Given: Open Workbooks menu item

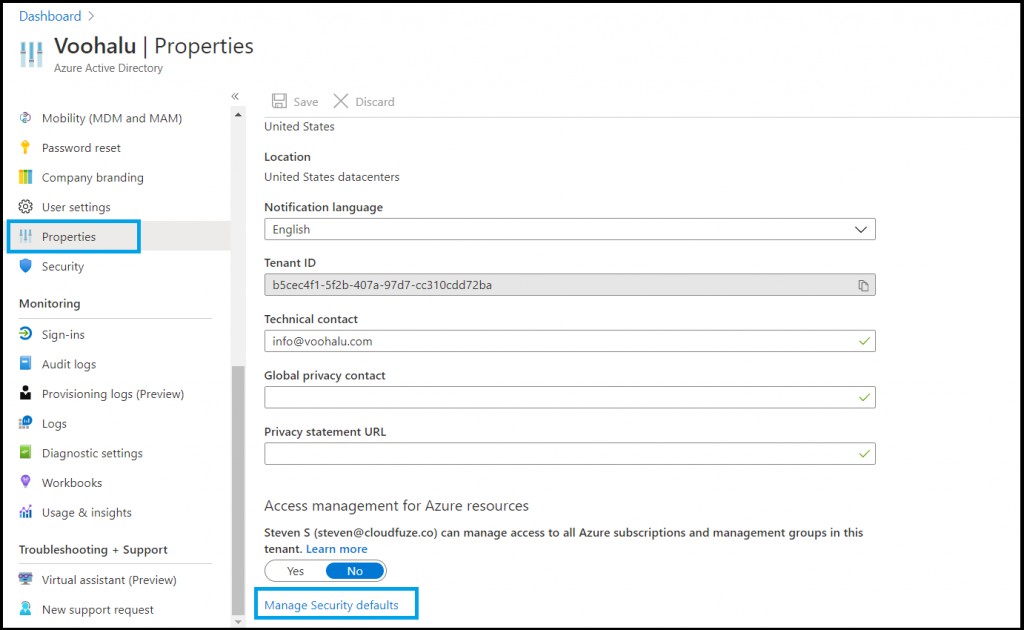Looking at the screenshot, I should [x=72, y=482].
